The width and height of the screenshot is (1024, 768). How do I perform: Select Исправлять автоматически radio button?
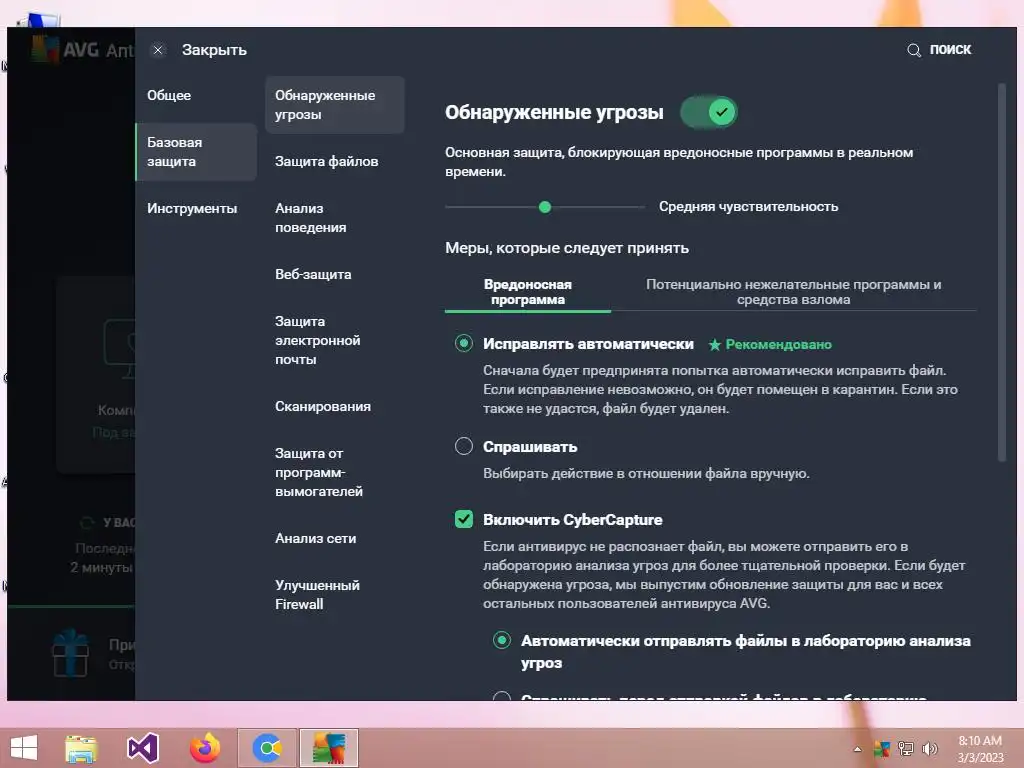(464, 344)
